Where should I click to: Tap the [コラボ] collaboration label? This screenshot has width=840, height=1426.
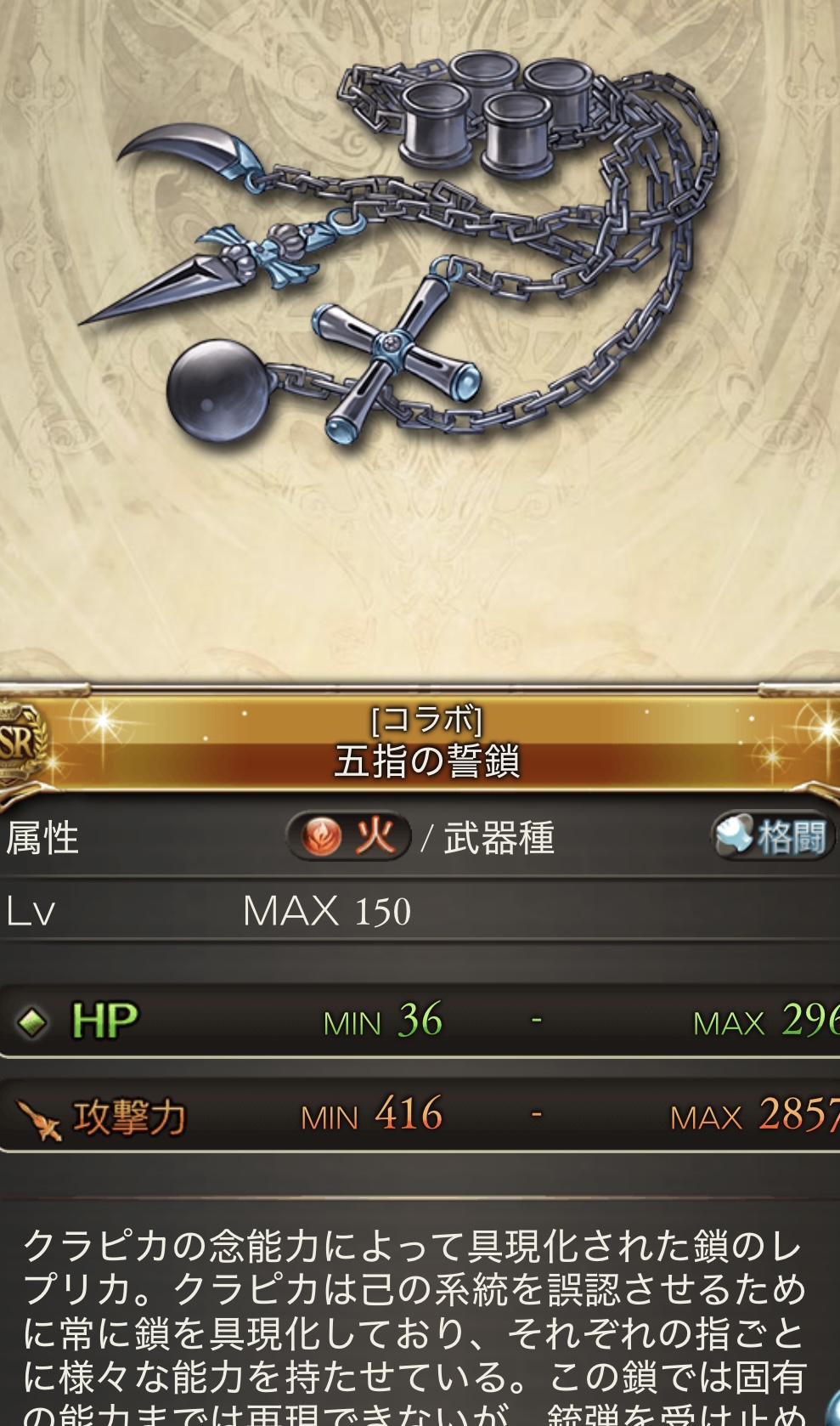426,720
